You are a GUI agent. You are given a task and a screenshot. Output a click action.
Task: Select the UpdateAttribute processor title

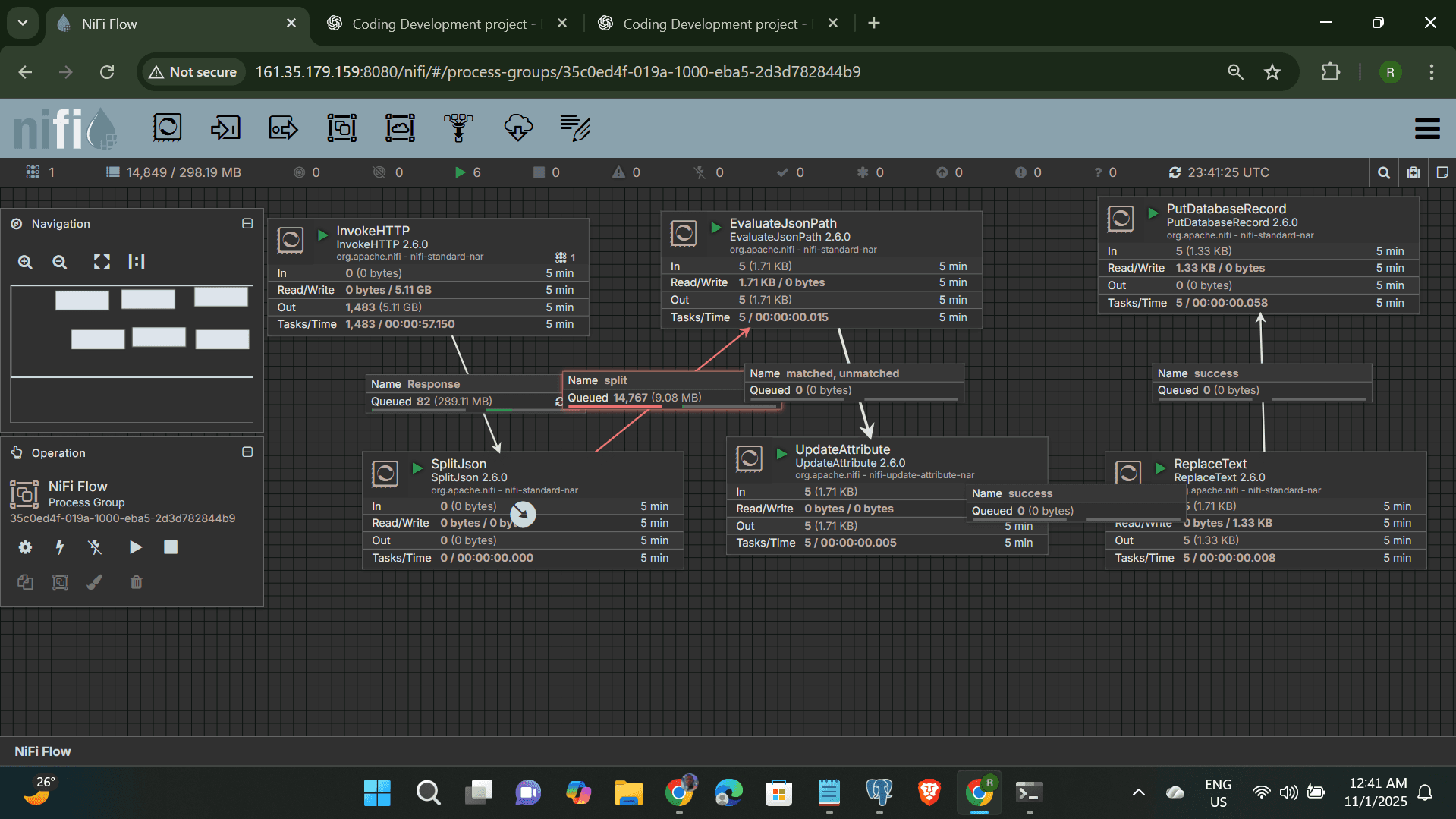pos(843,449)
